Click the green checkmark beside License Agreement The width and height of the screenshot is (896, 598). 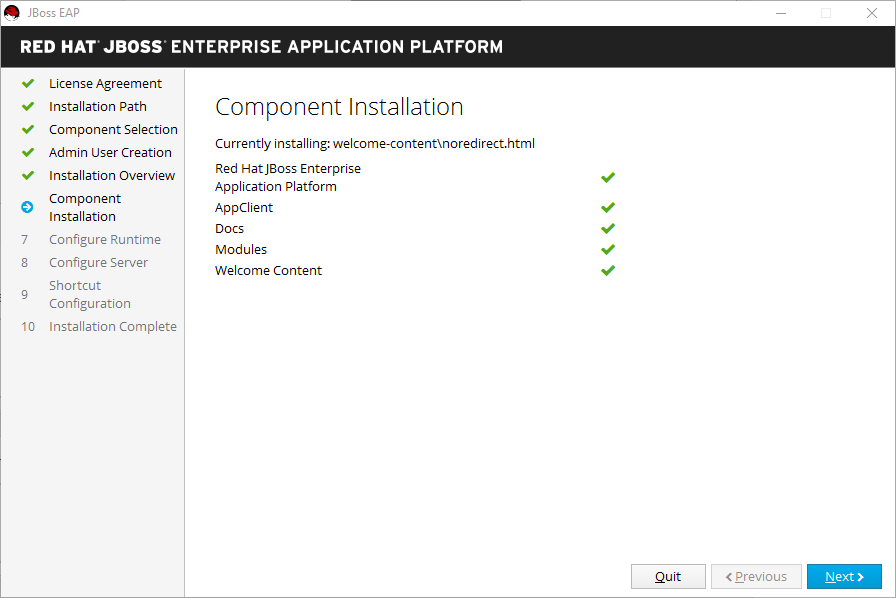[28, 83]
